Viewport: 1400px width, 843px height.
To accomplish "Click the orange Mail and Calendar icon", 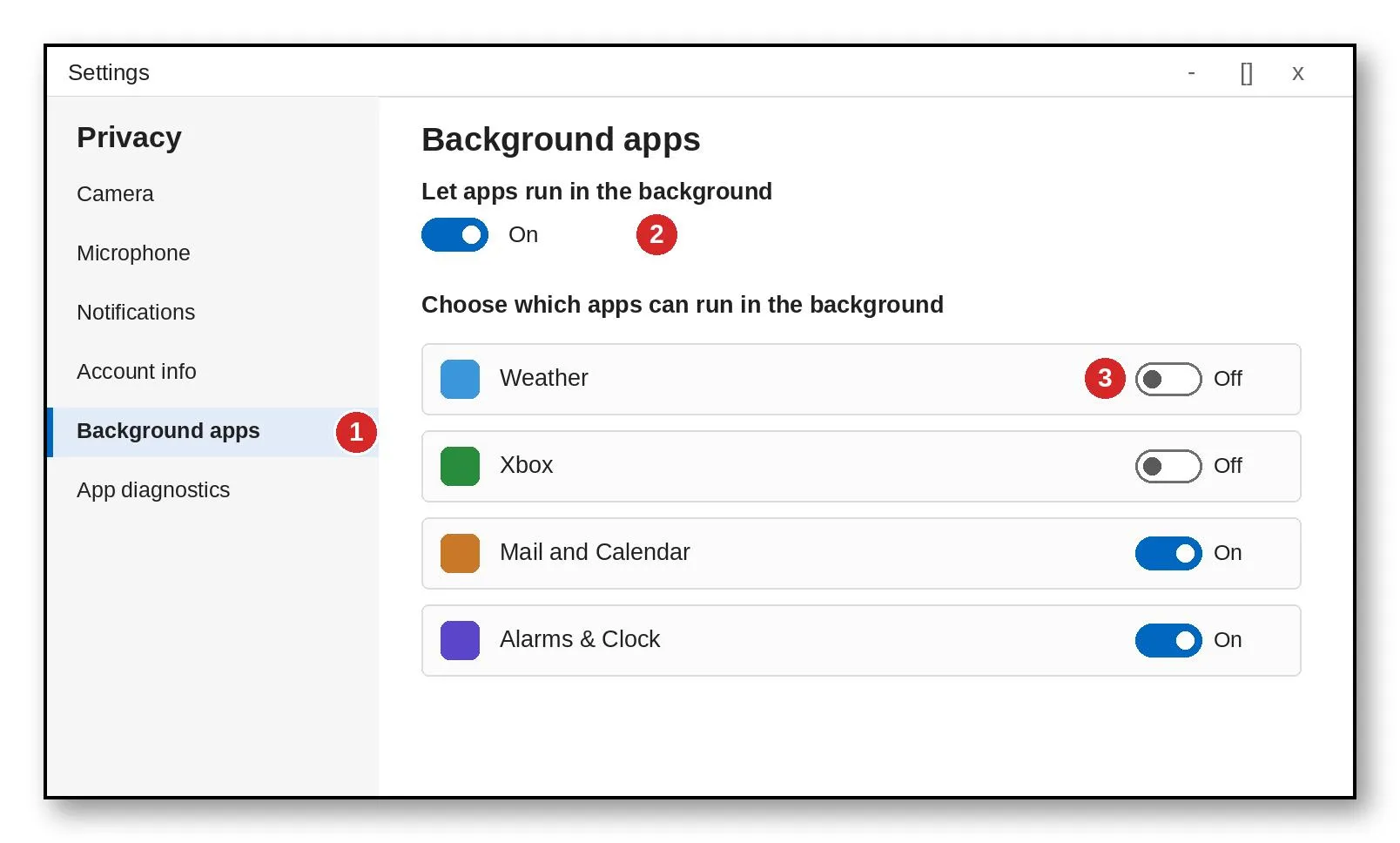I will point(460,553).
